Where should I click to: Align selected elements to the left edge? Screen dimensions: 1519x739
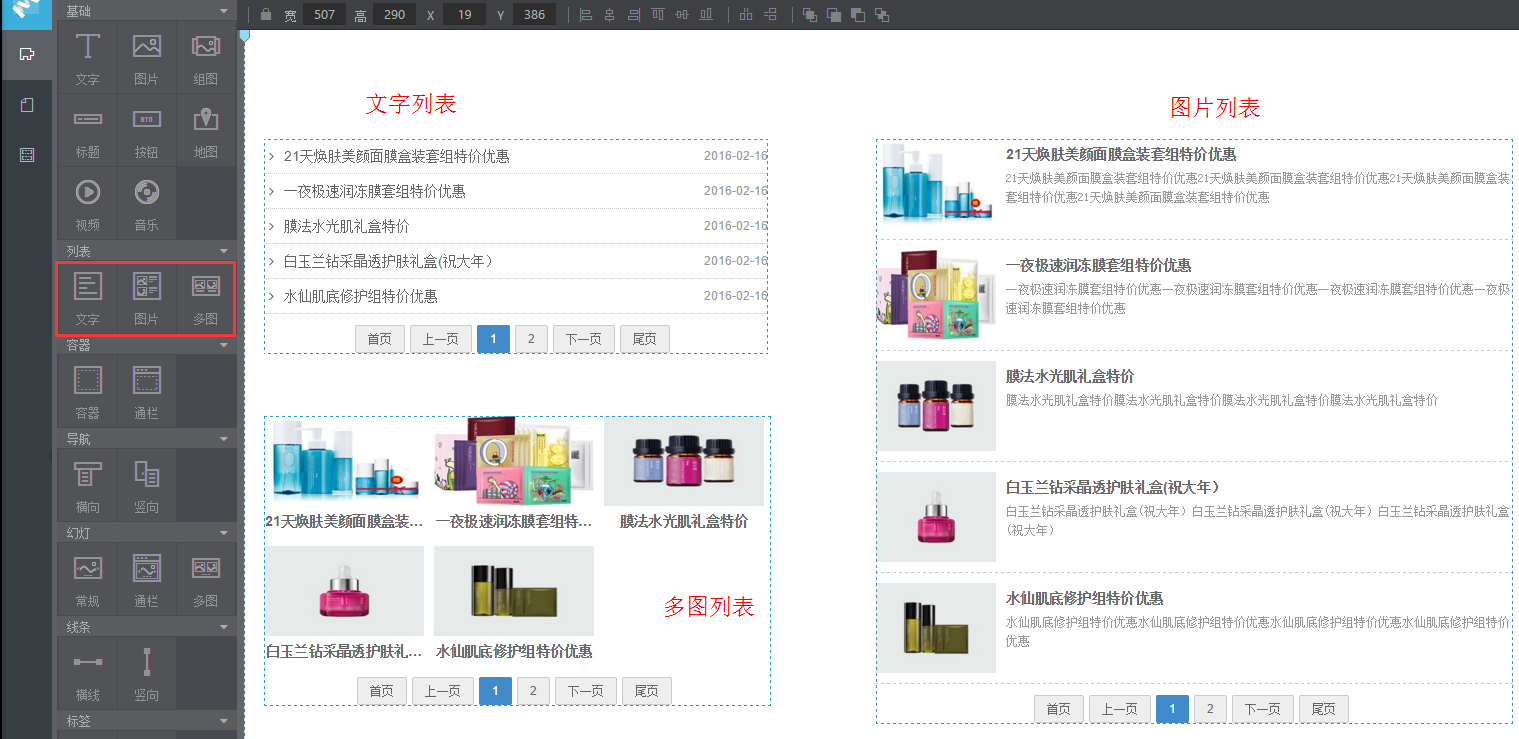tap(586, 15)
